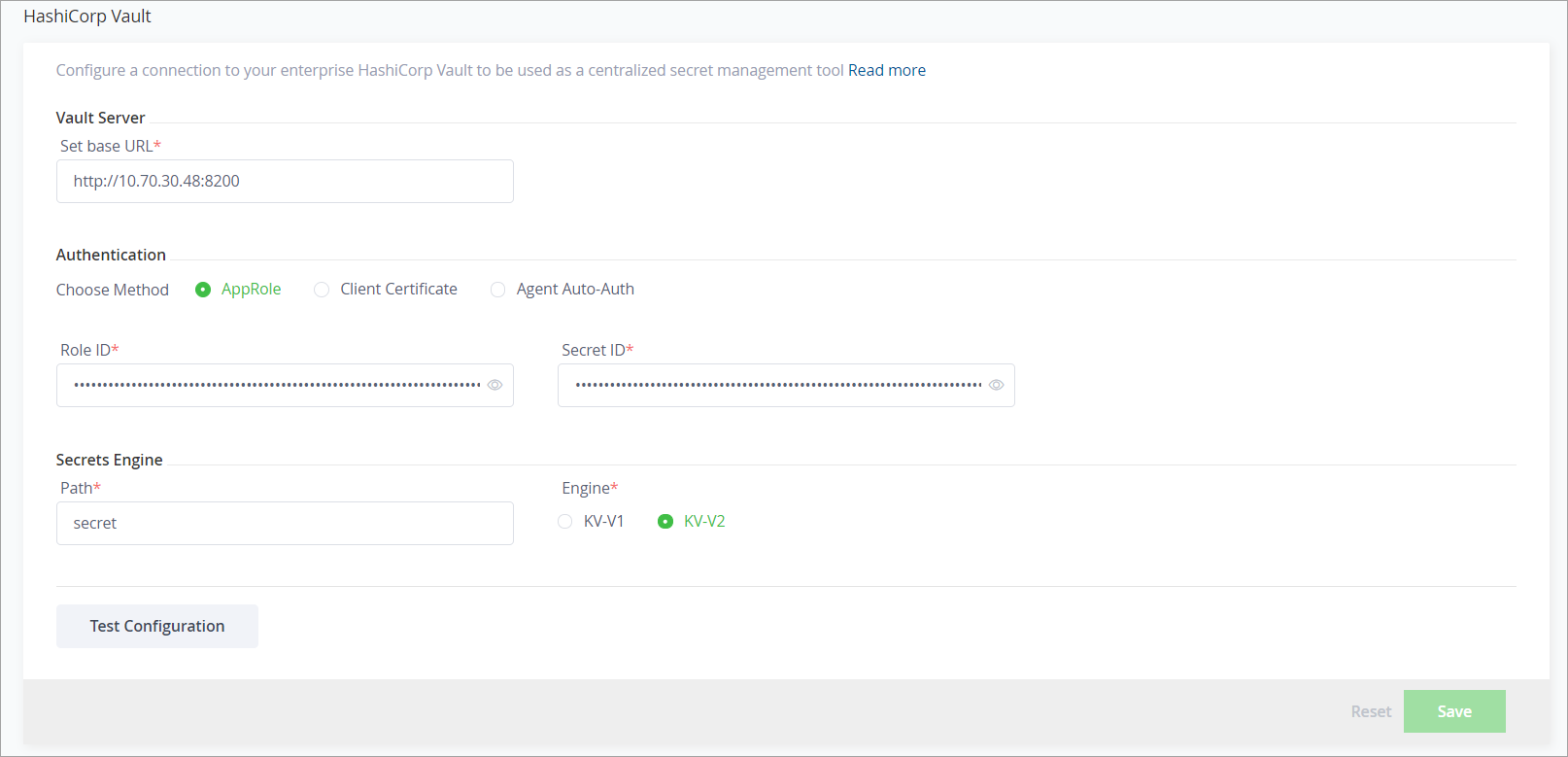This screenshot has width=1568, height=757.
Task: Choose the KV-V1 secrets engine
Action: (x=591, y=522)
